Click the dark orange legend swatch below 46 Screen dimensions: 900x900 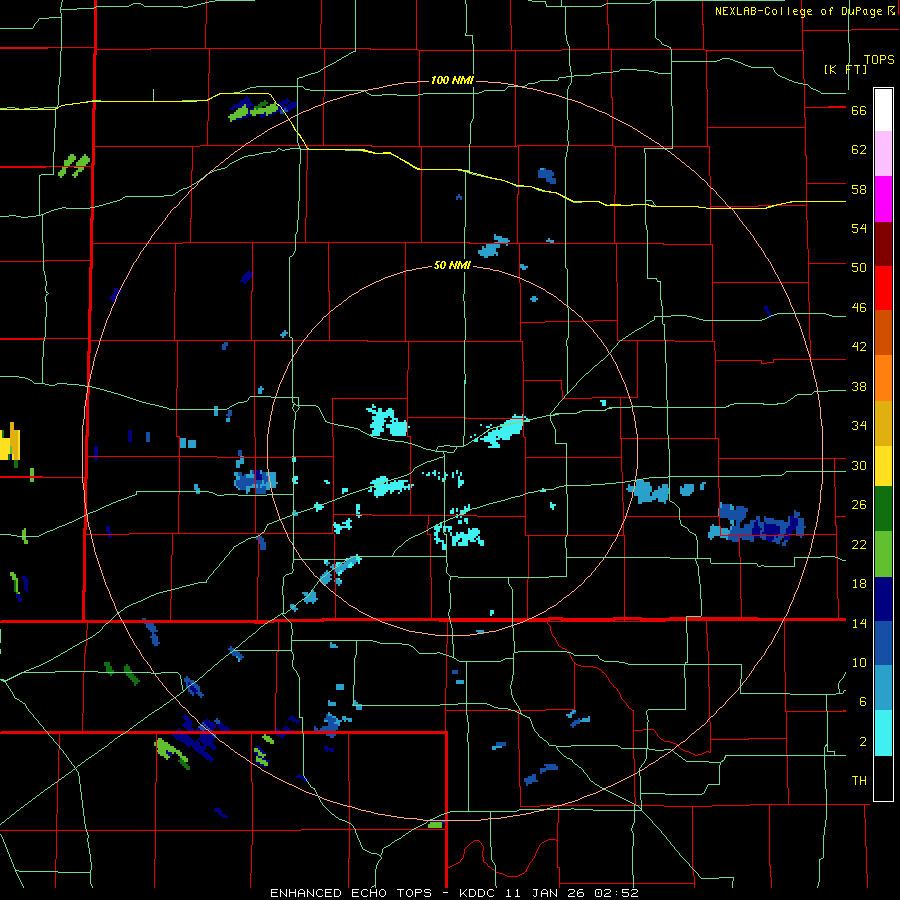point(883,332)
